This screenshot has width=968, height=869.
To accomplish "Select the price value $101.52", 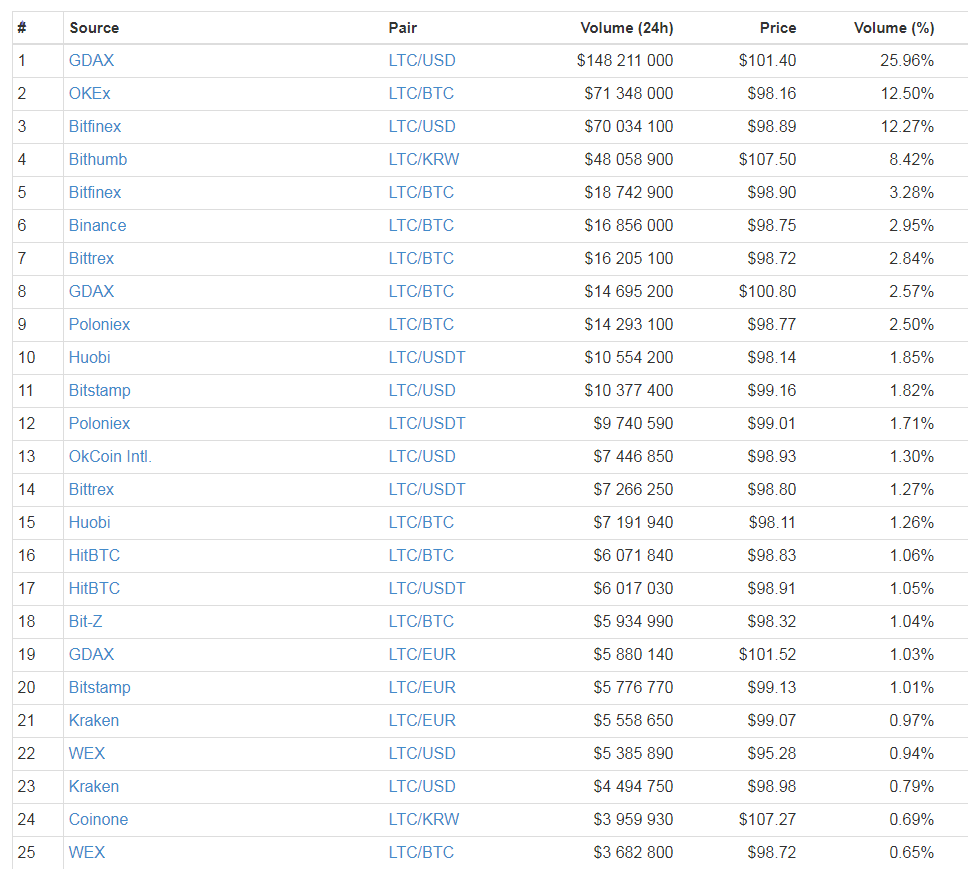I will coord(767,655).
